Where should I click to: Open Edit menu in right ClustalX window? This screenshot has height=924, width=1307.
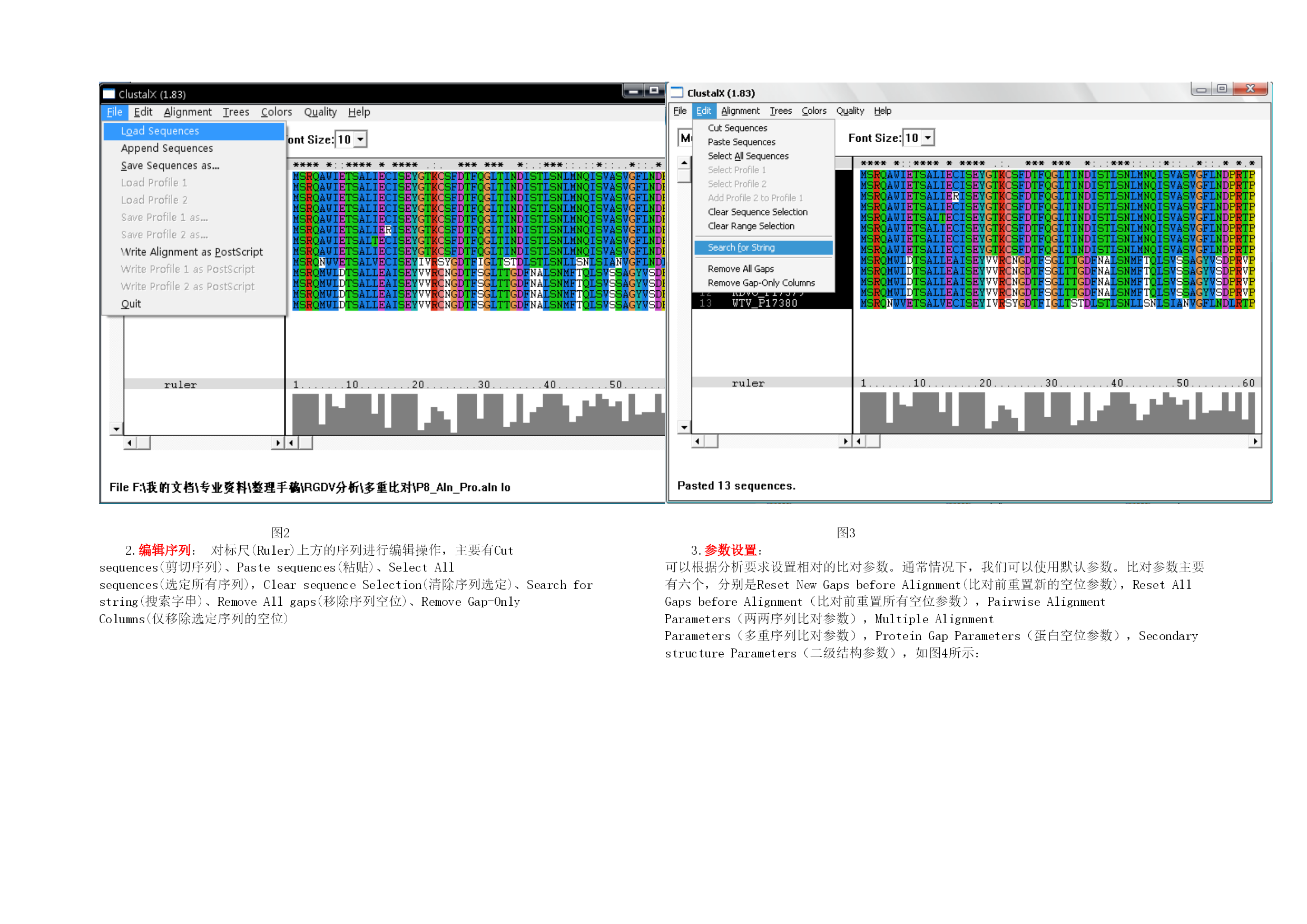pos(704,111)
